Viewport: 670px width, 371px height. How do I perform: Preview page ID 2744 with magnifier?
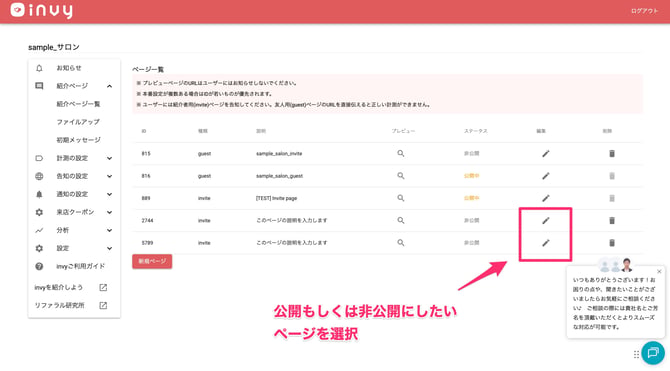tap(400, 220)
